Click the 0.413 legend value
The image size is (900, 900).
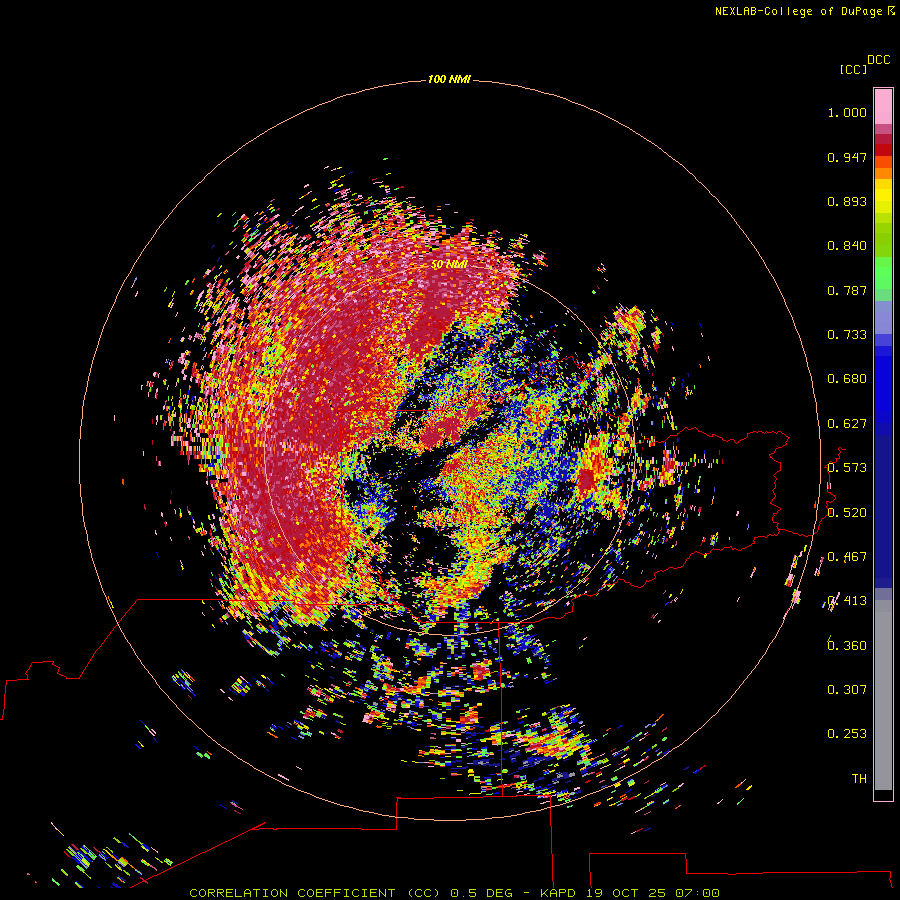847,601
